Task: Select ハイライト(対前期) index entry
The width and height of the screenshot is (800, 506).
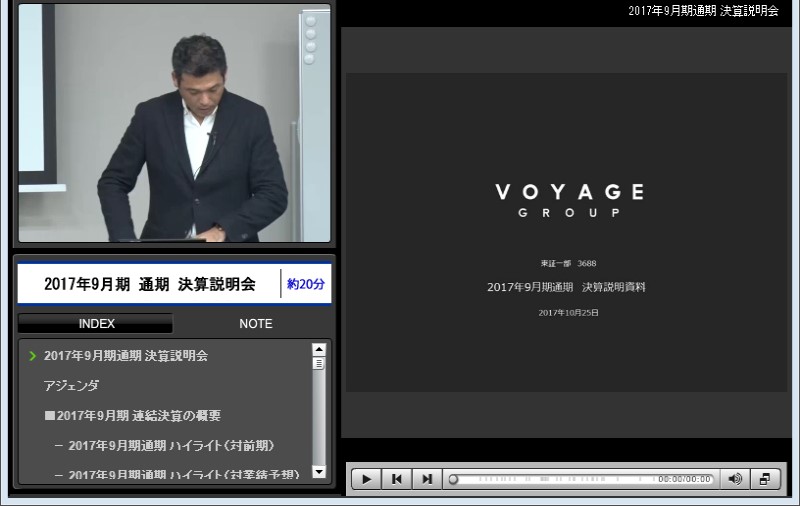Action: tap(171, 445)
